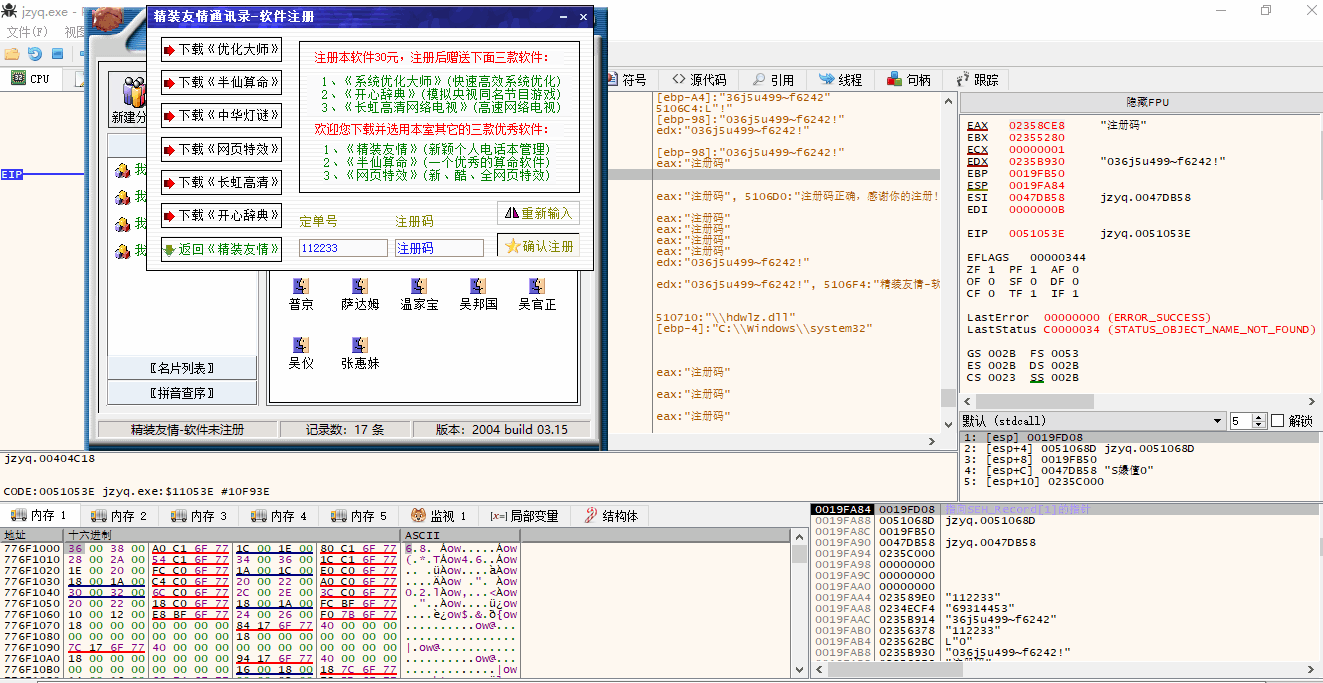Focus the 定单号 order number field
This screenshot has width=1323, height=683.
click(x=343, y=248)
